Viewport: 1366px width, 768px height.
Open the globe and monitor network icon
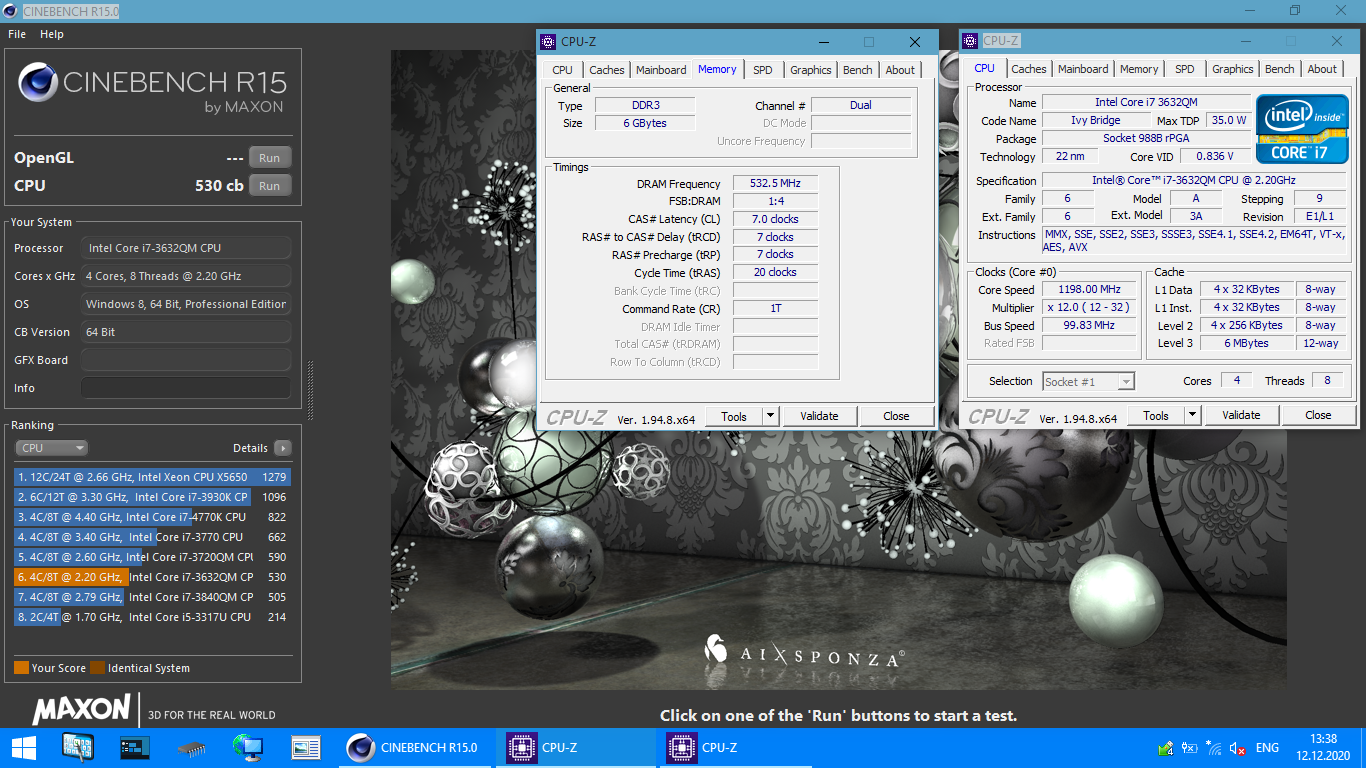[x=247, y=747]
